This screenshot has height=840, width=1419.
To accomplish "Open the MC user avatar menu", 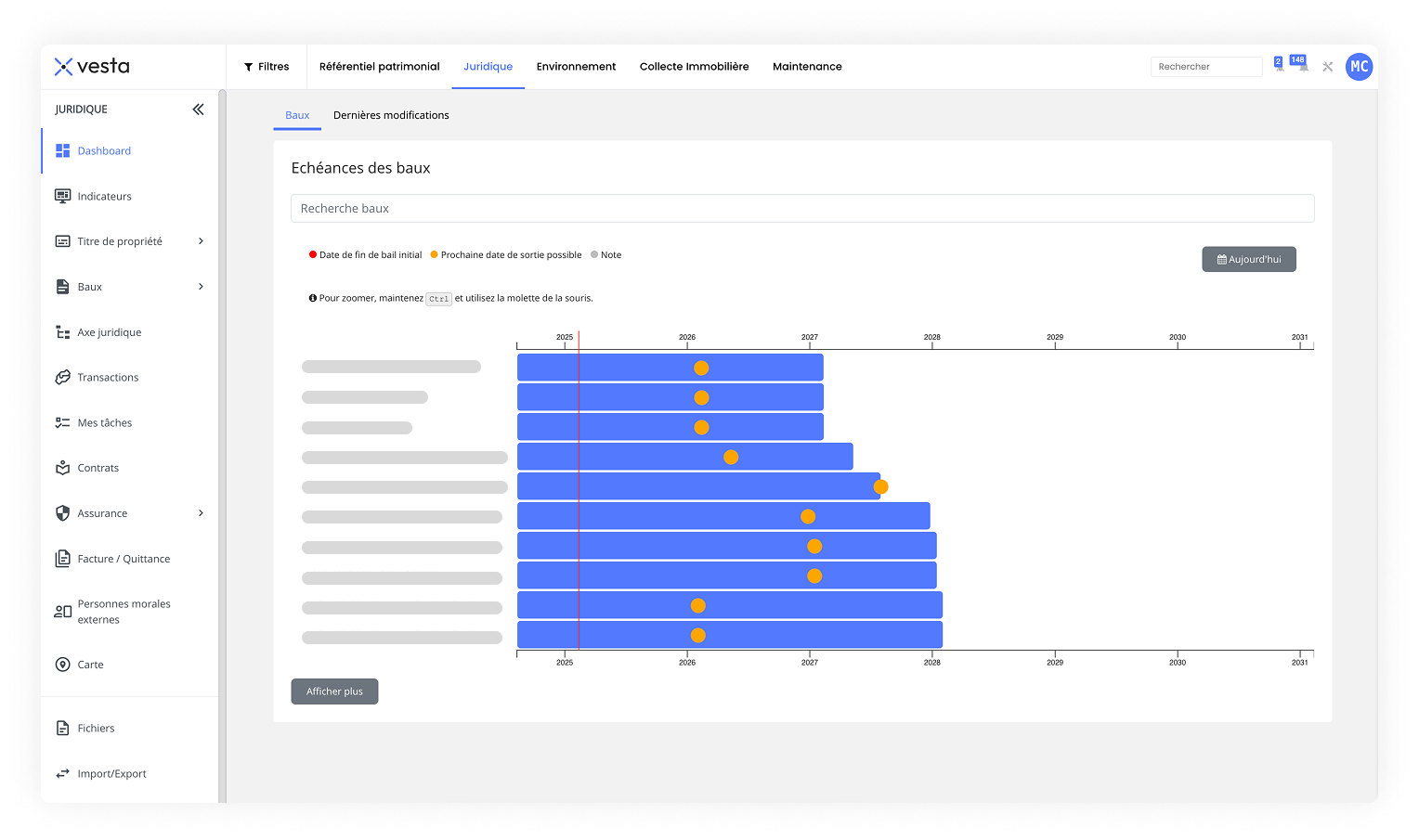I will click(x=1359, y=67).
